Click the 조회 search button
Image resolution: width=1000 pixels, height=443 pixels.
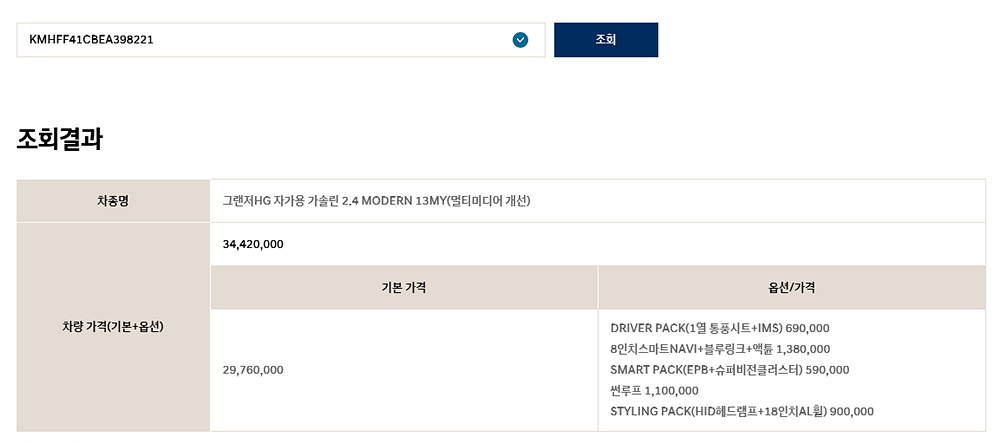click(x=606, y=40)
